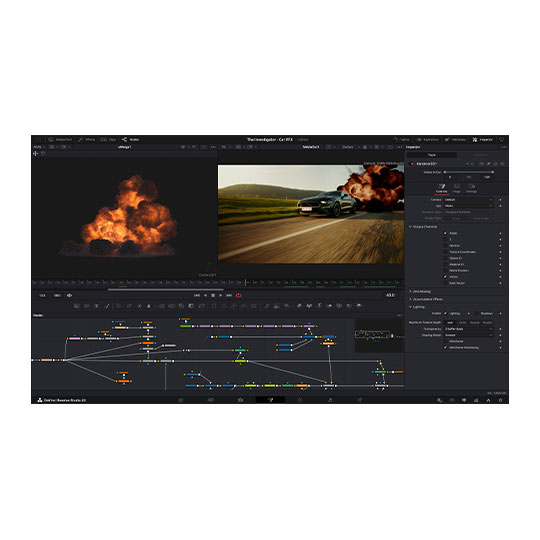Open Project Manager home icon
This screenshot has width=540, height=540.
coord(488,400)
